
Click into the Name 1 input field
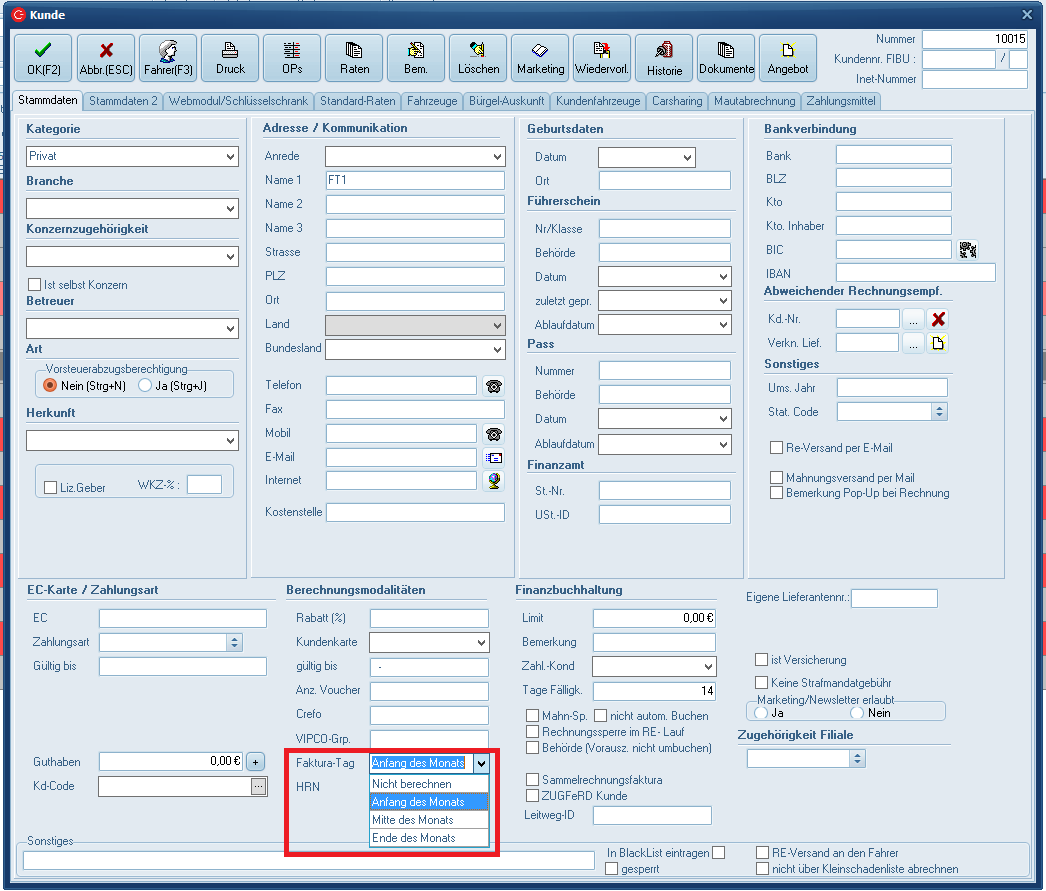click(414, 181)
